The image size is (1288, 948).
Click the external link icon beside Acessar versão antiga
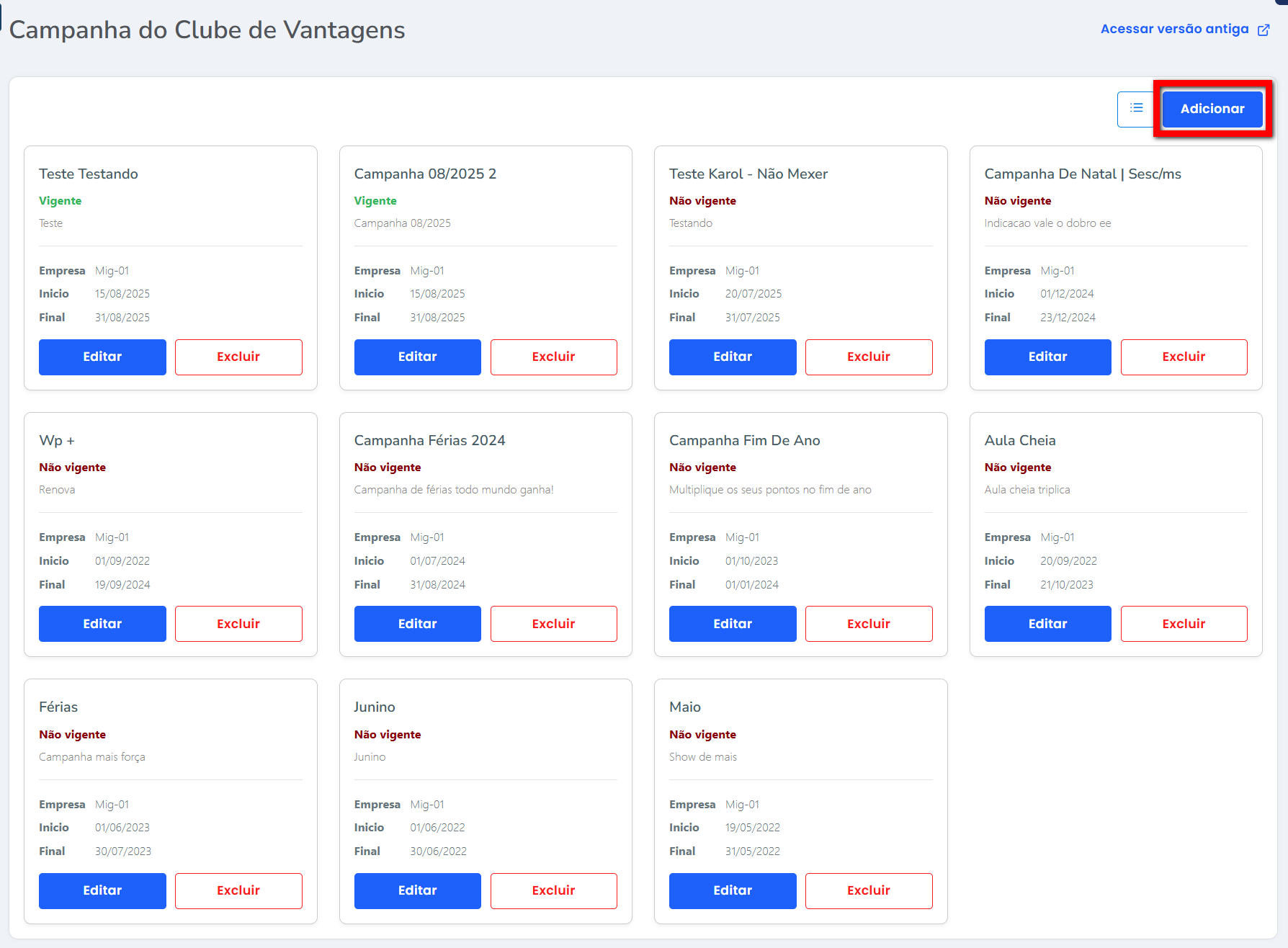(x=1264, y=30)
